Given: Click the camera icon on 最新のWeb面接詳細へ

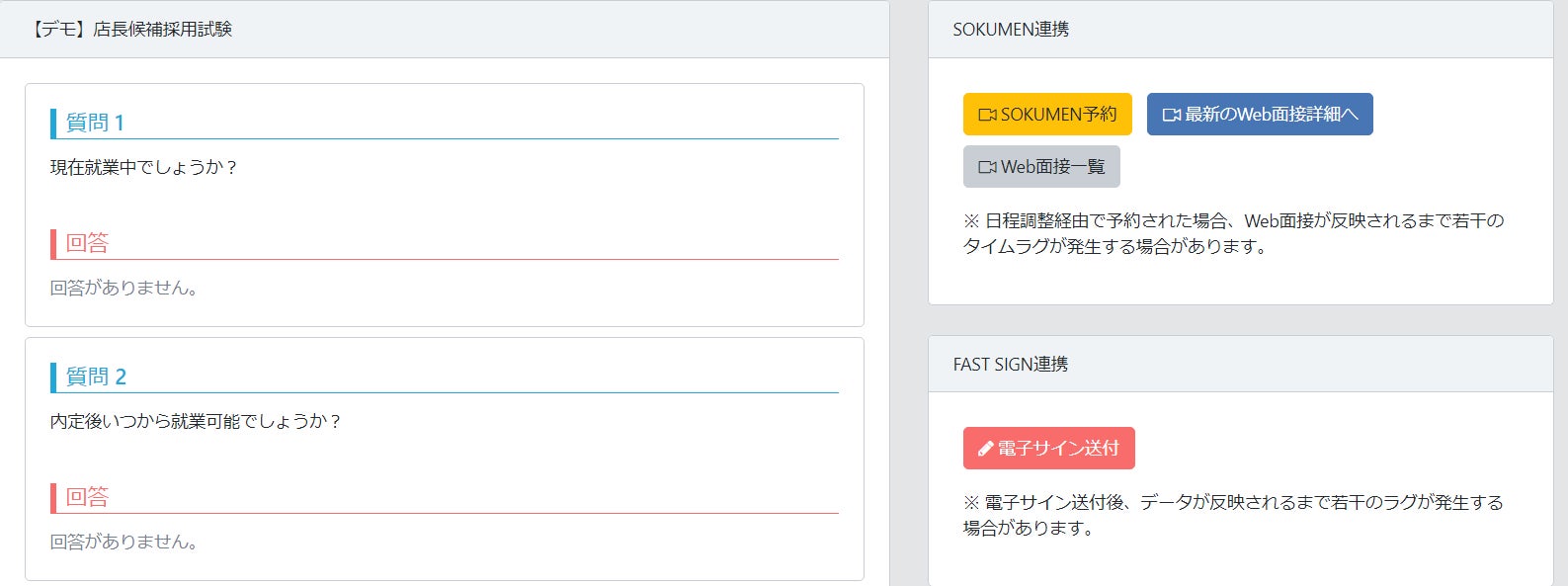Looking at the screenshot, I should pos(1172,115).
